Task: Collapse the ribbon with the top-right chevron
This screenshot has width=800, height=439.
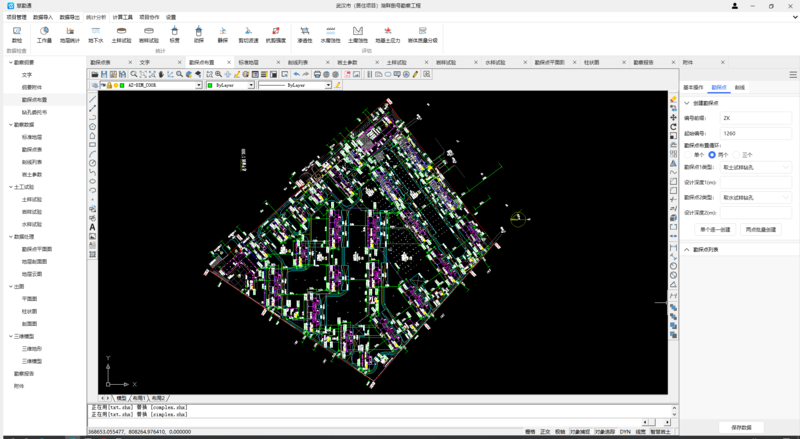Action: point(795,17)
